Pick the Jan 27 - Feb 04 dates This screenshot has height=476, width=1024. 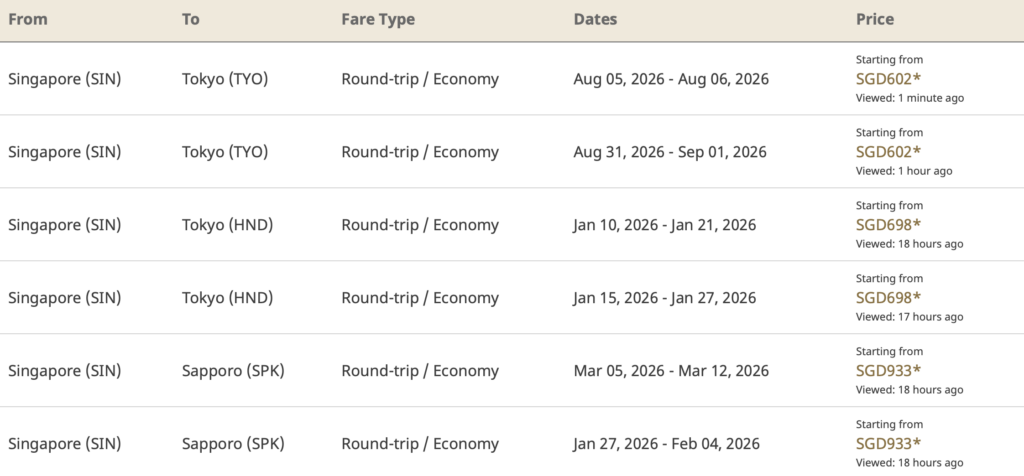point(667,444)
